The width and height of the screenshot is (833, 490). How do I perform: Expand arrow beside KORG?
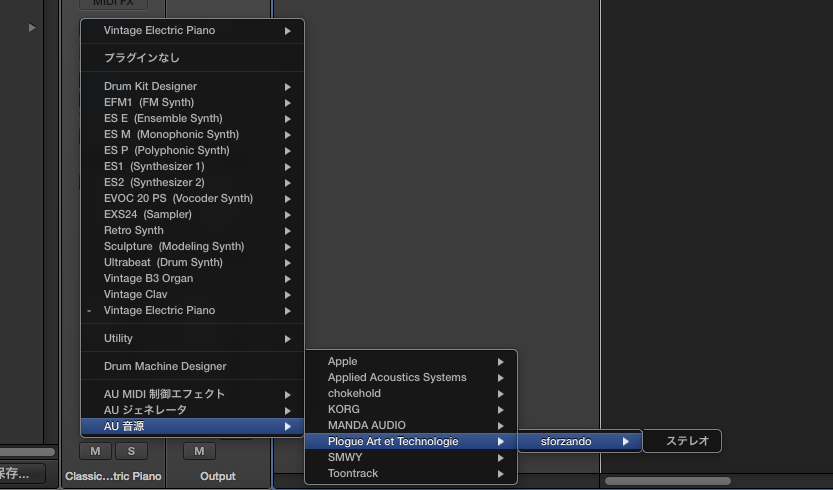coord(500,410)
